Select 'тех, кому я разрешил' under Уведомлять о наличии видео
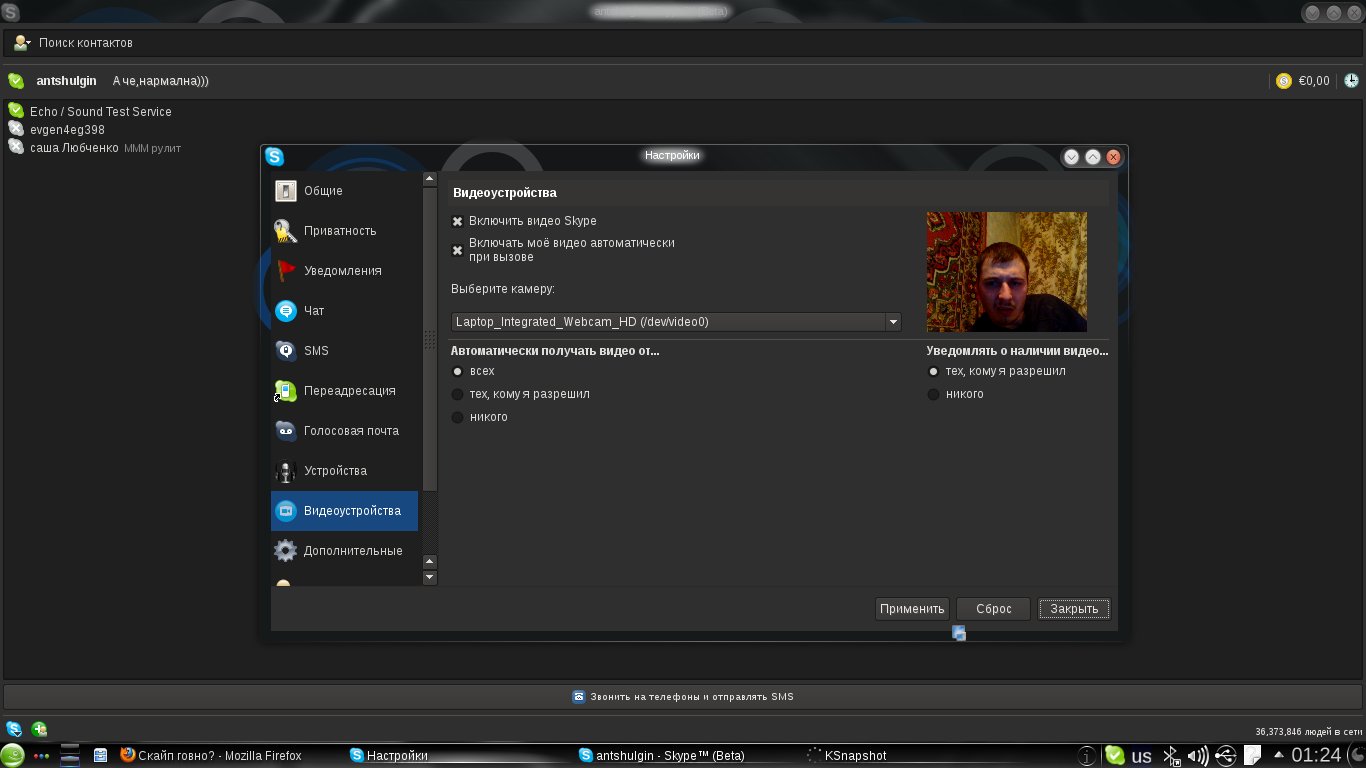This screenshot has width=1366, height=768. [x=934, y=371]
